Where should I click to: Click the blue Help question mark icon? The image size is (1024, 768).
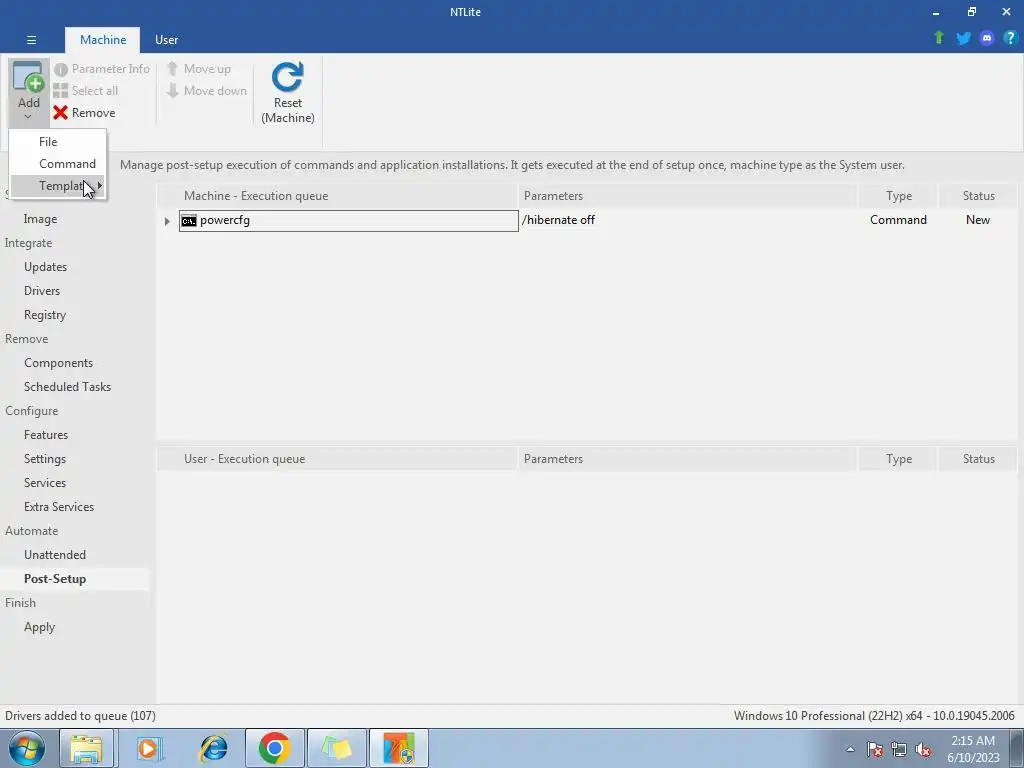[1010, 38]
